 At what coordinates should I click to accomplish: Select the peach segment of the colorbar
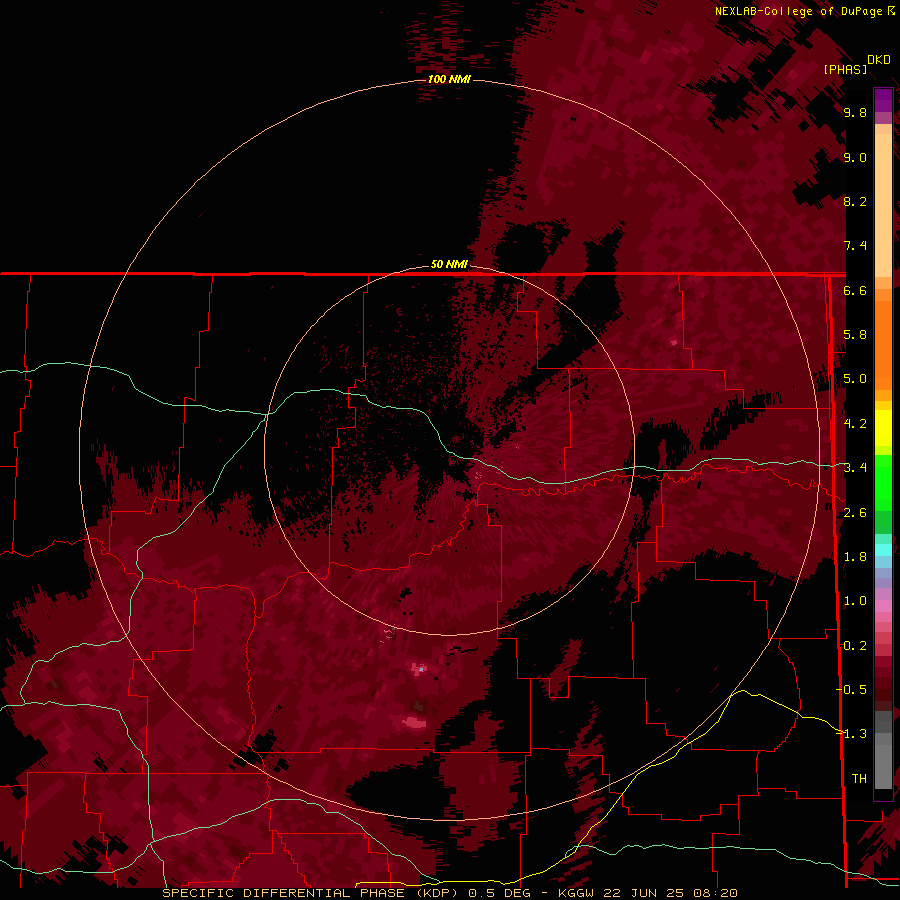[883, 201]
